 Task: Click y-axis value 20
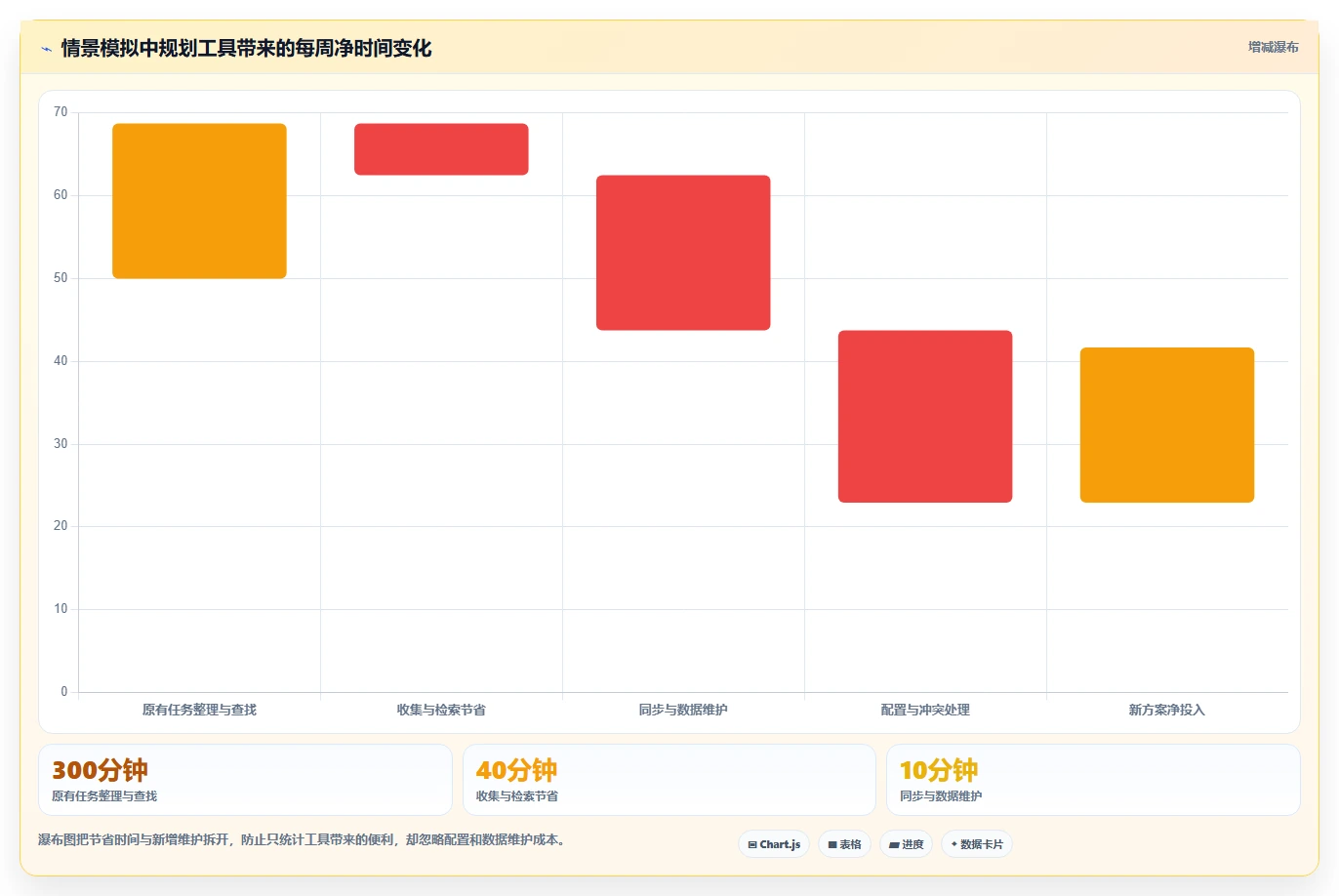click(x=61, y=526)
